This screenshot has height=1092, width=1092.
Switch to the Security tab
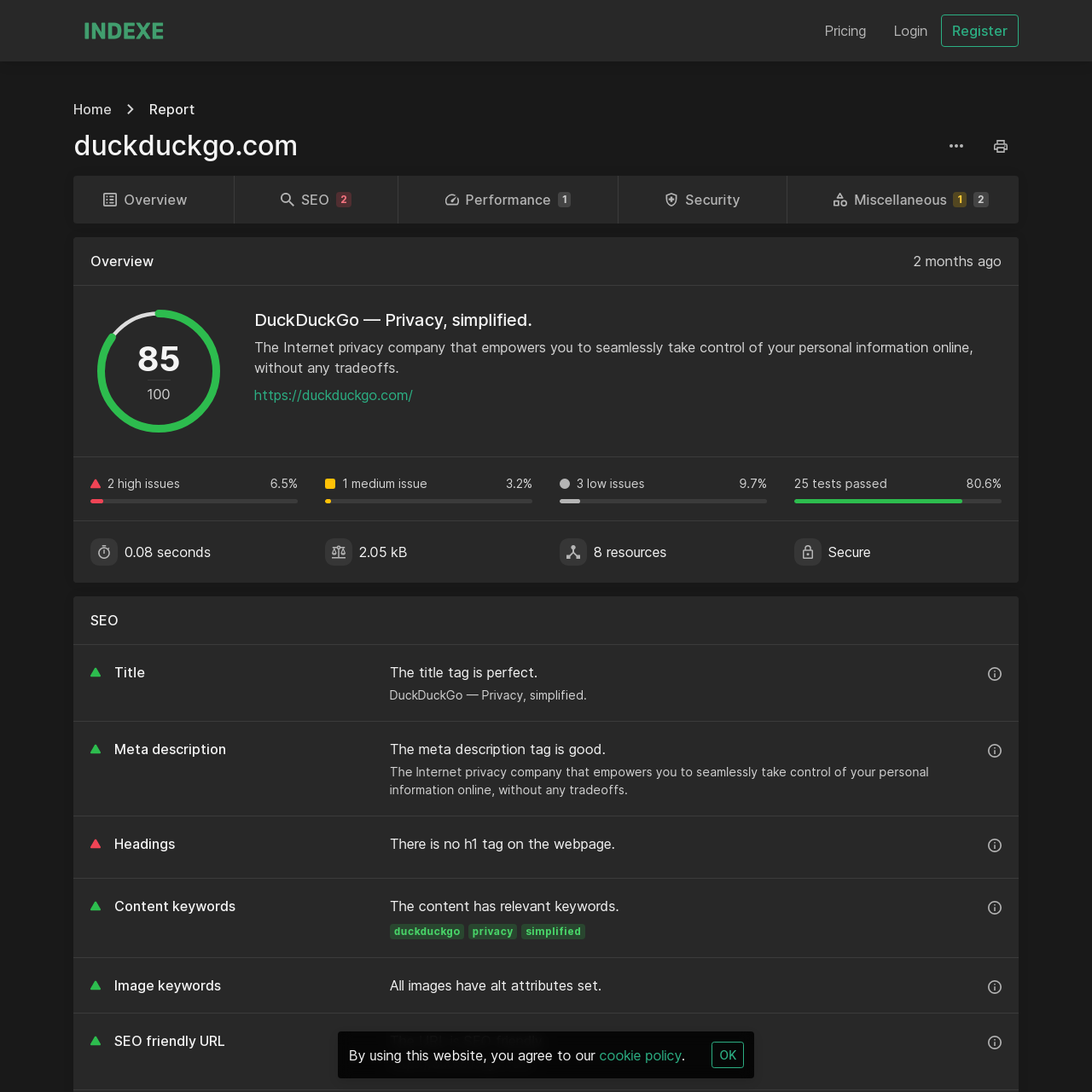click(x=702, y=200)
